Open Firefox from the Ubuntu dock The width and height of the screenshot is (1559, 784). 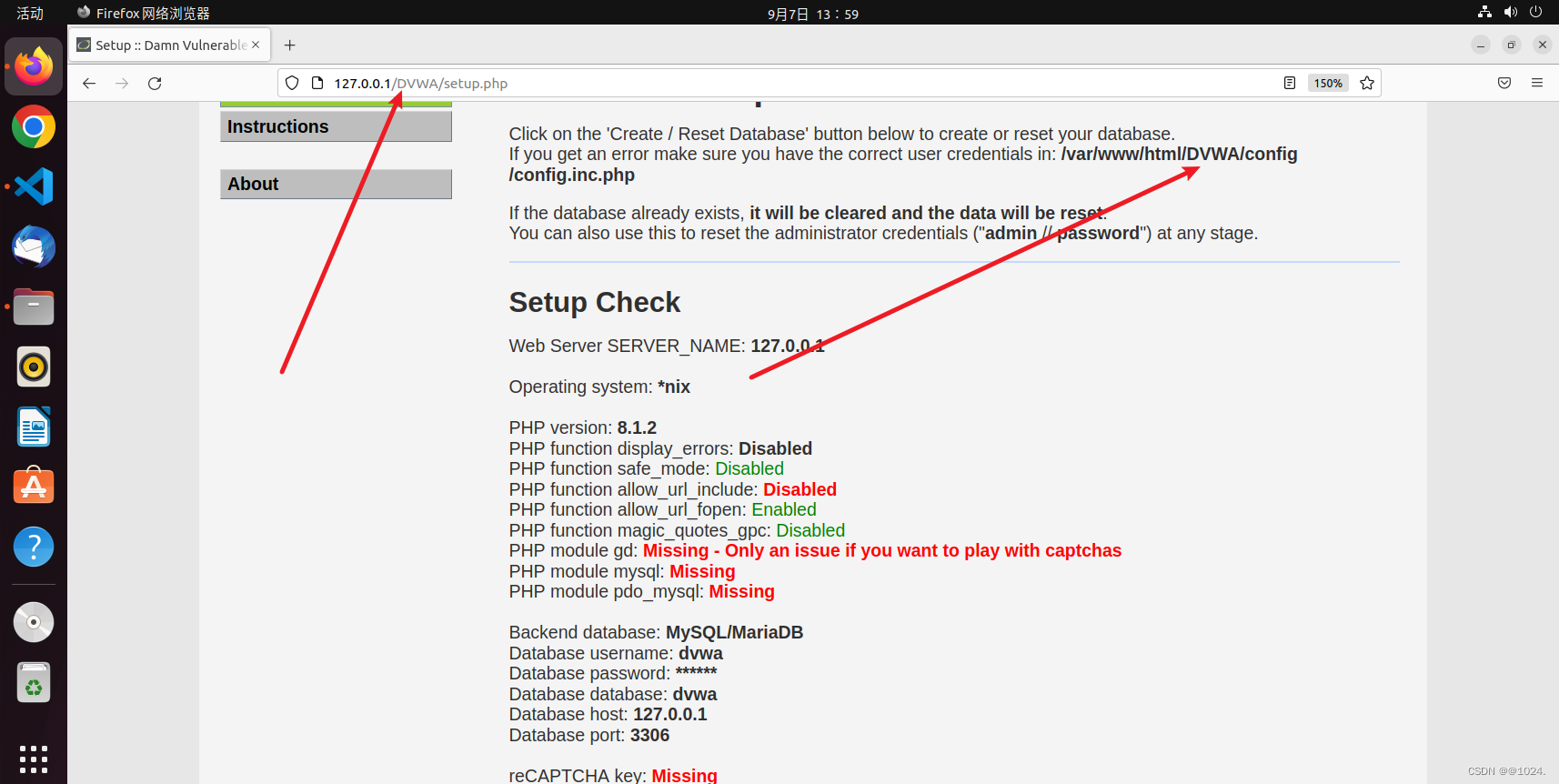34,66
